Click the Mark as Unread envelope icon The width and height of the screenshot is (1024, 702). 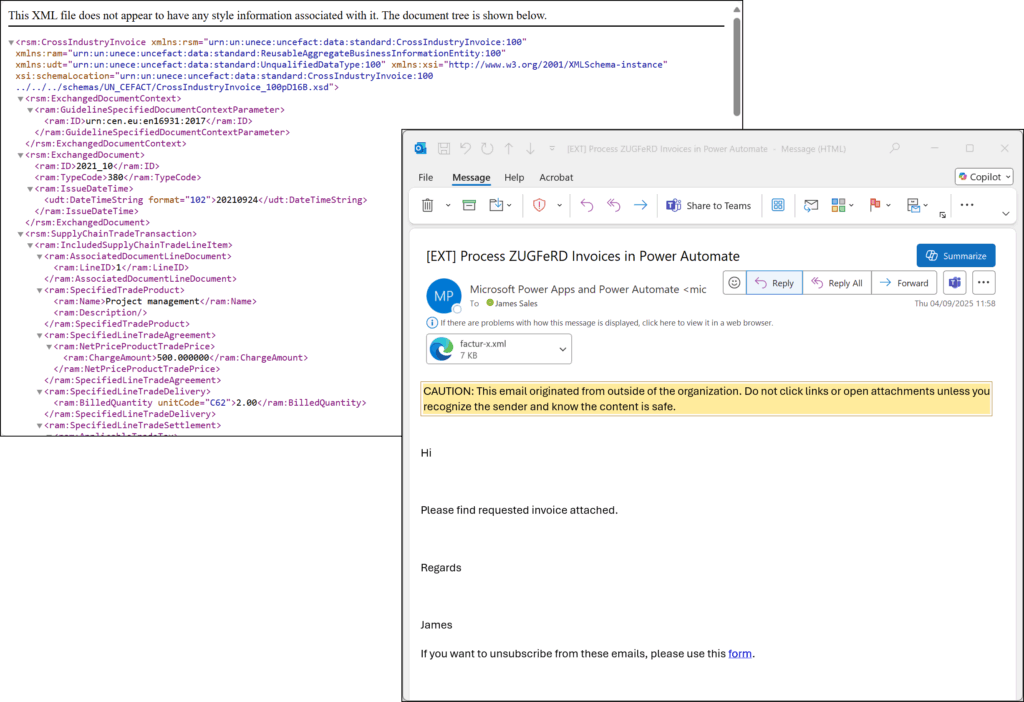tap(811, 206)
